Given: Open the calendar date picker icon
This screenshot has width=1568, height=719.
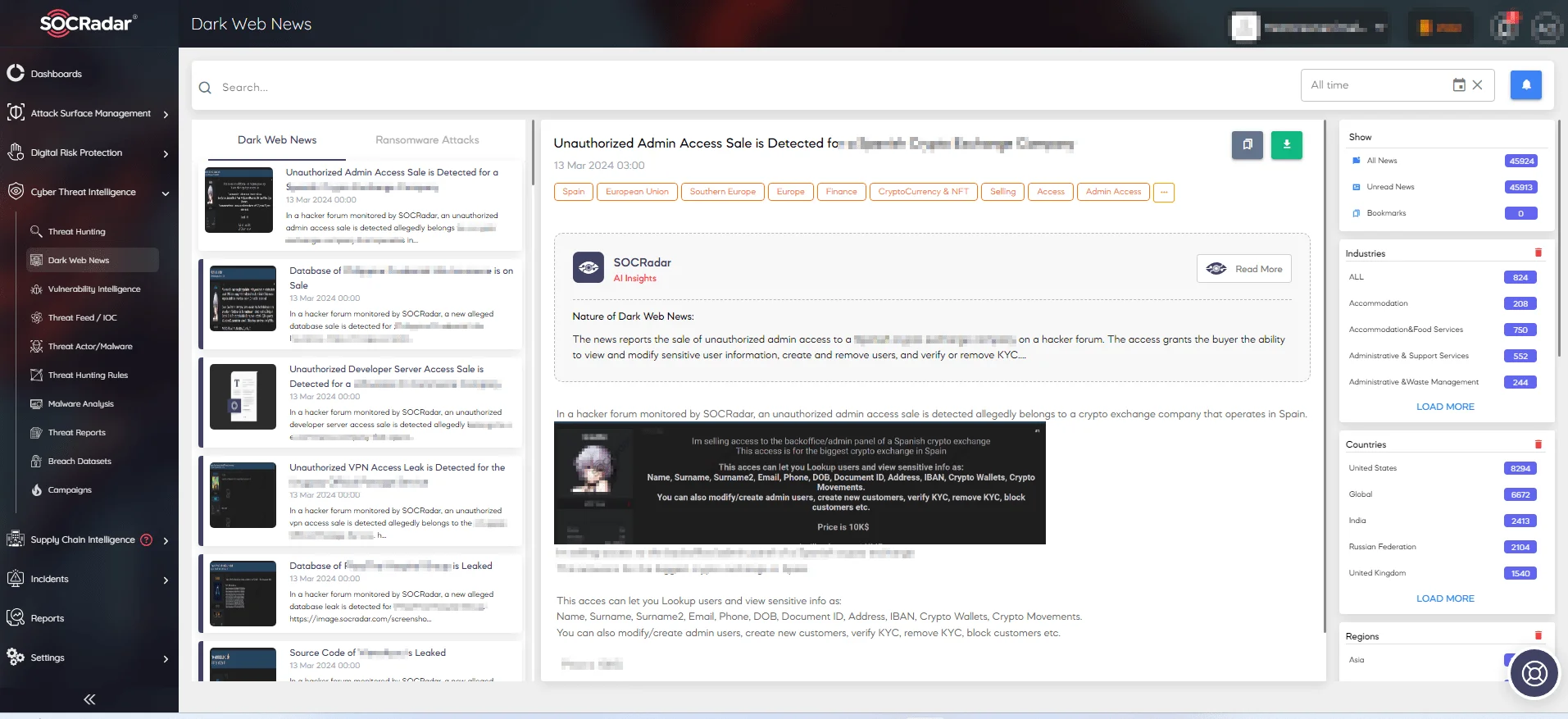Looking at the screenshot, I should (x=1459, y=85).
